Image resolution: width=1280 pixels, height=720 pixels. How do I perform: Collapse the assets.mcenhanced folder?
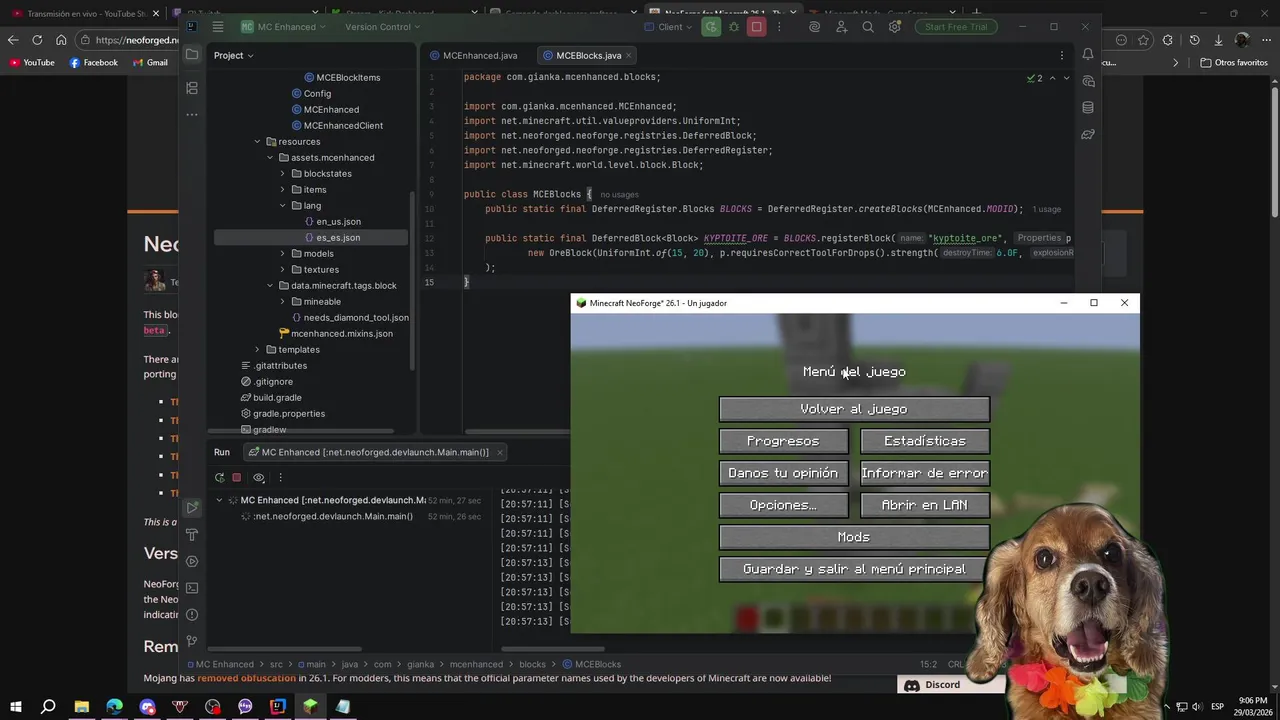[x=270, y=158]
